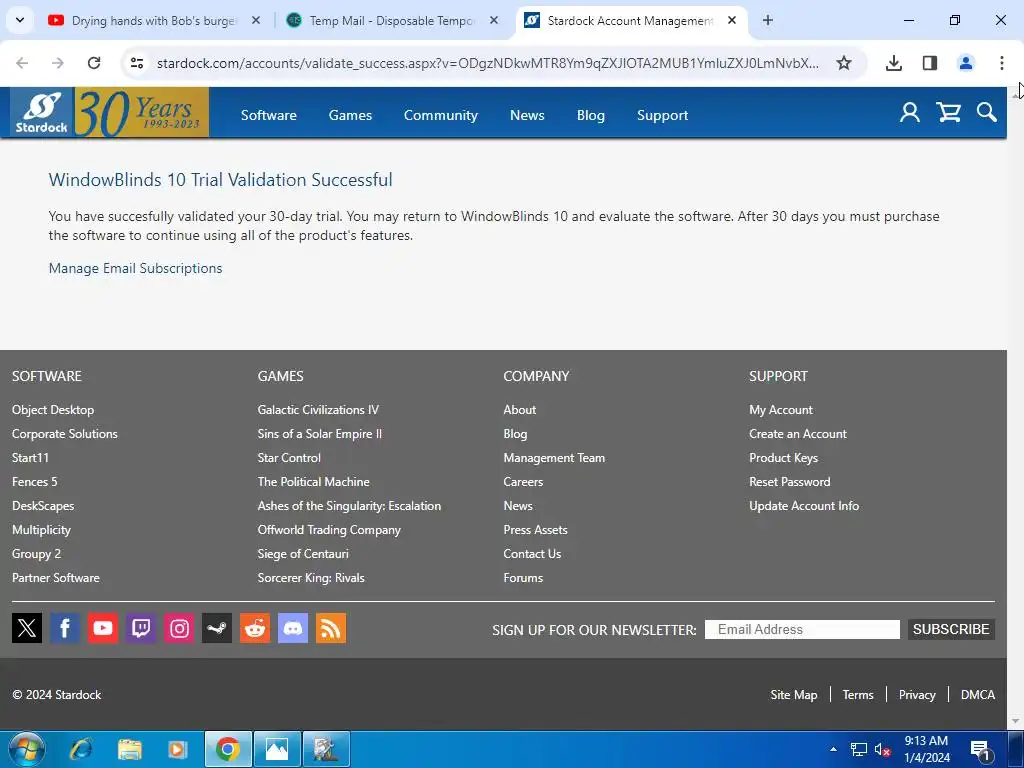Screen dimensions: 1024x768
Task: Close the Temp Mail tab
Action: [x=494, y=20]
